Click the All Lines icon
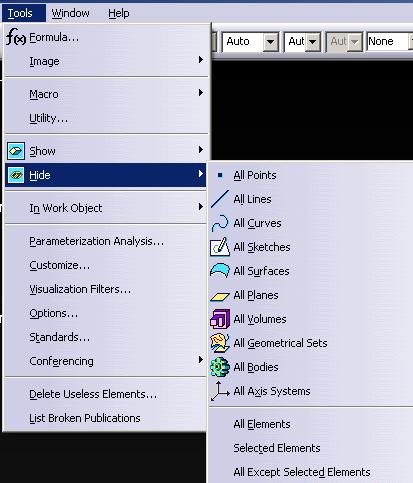This screenshot has width=413, height=483. coord(220,199)
